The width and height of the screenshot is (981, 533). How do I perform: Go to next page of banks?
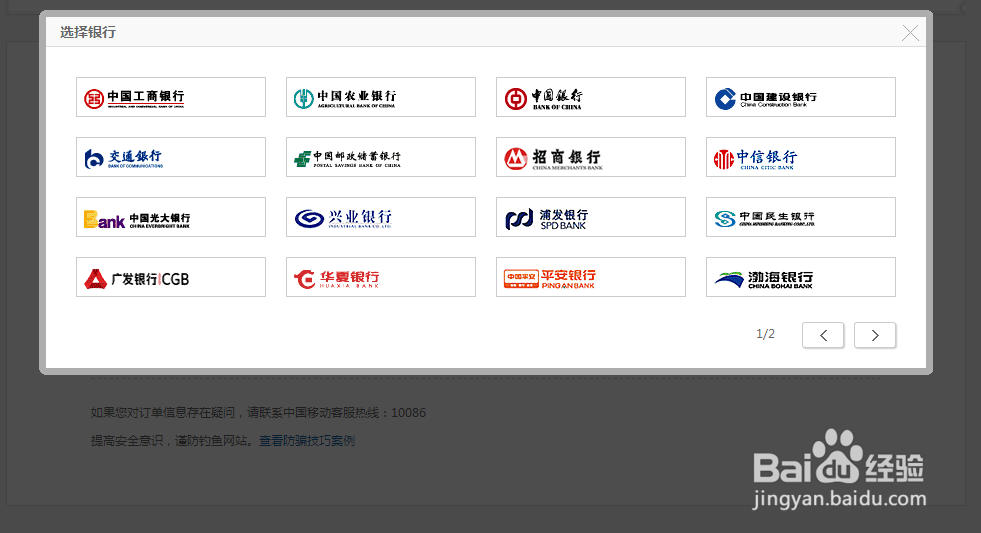tap(875, 335)
